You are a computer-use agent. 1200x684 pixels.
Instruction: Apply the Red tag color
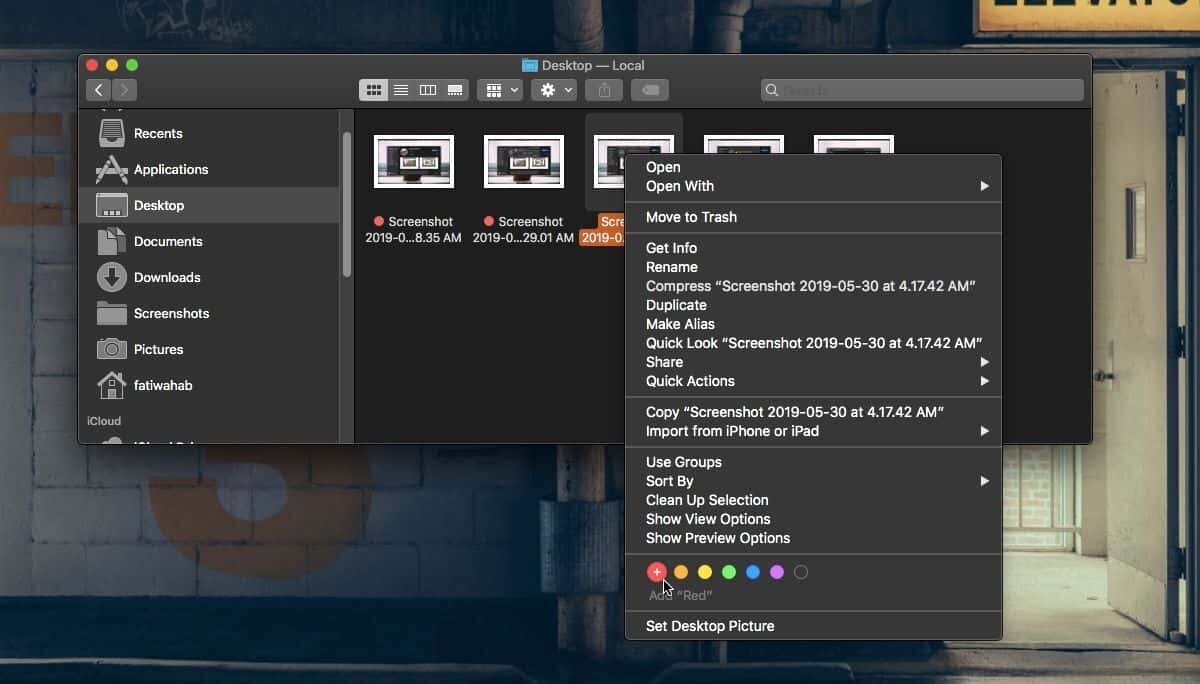coord(657,572)
